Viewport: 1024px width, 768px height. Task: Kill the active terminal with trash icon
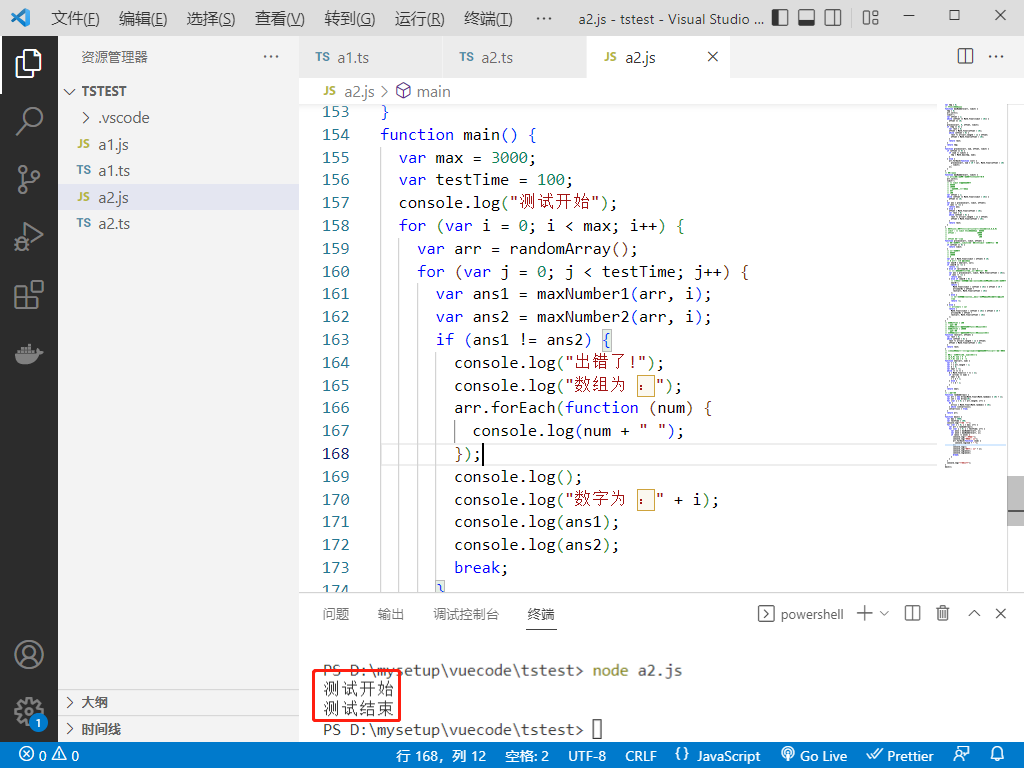[x=942, y=613]
